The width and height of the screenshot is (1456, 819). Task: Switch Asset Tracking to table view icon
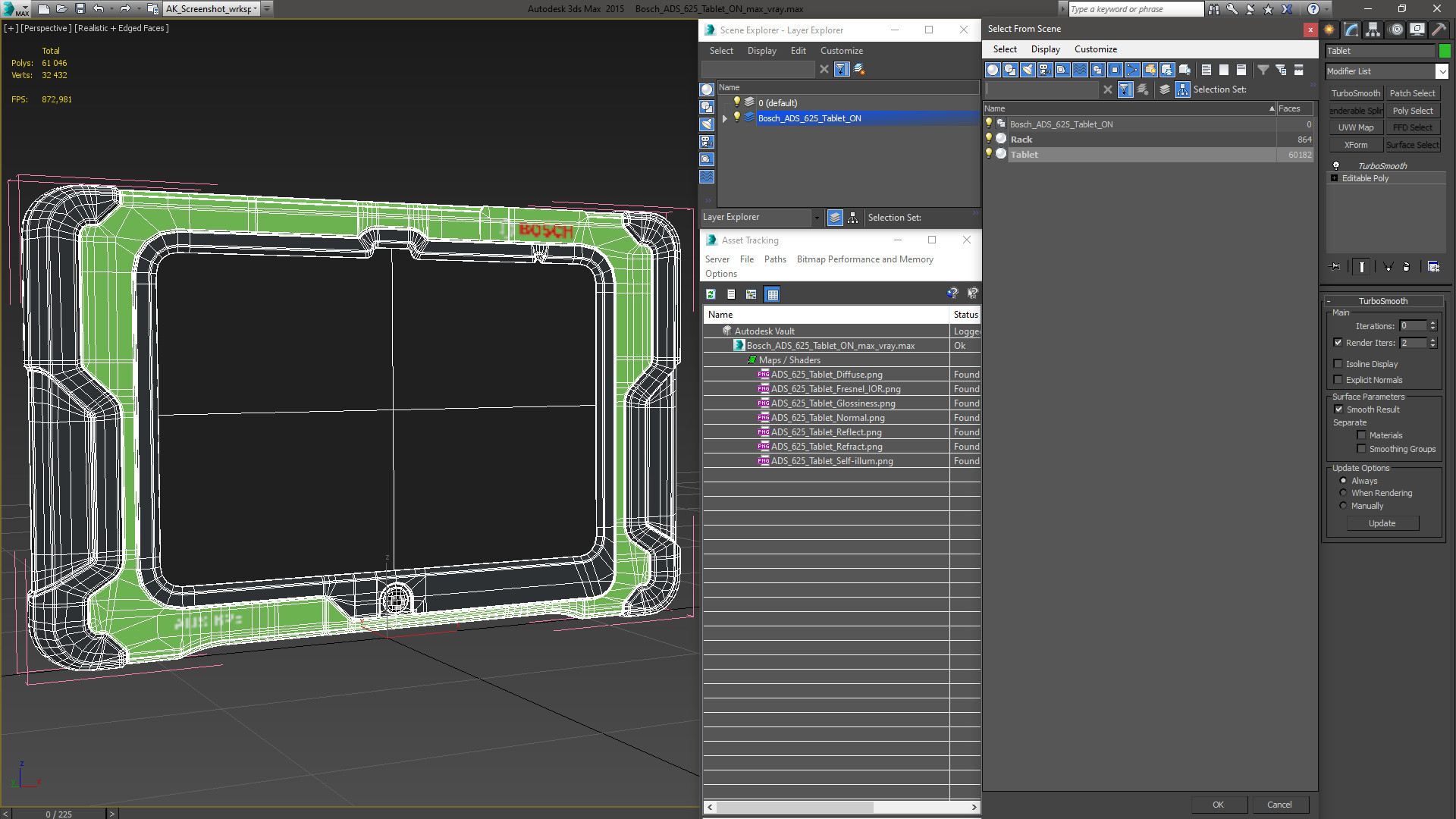point(772,294)
